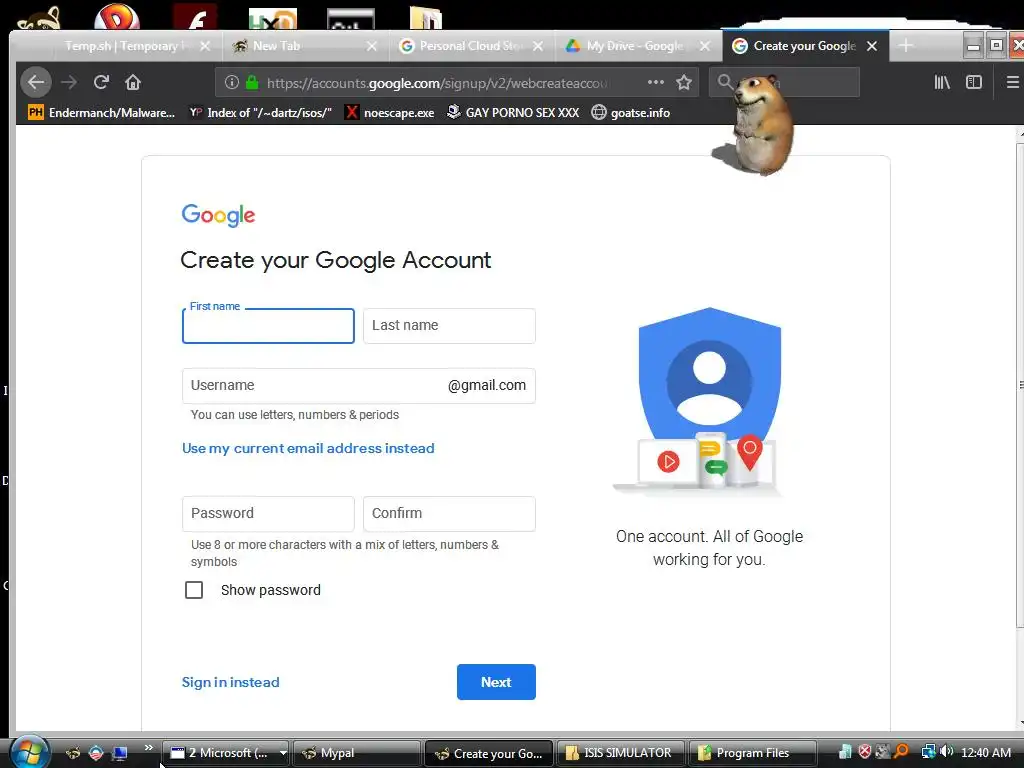The image size is (1024, 768).
Task: Open the browser home page
Action: [133, 82]
